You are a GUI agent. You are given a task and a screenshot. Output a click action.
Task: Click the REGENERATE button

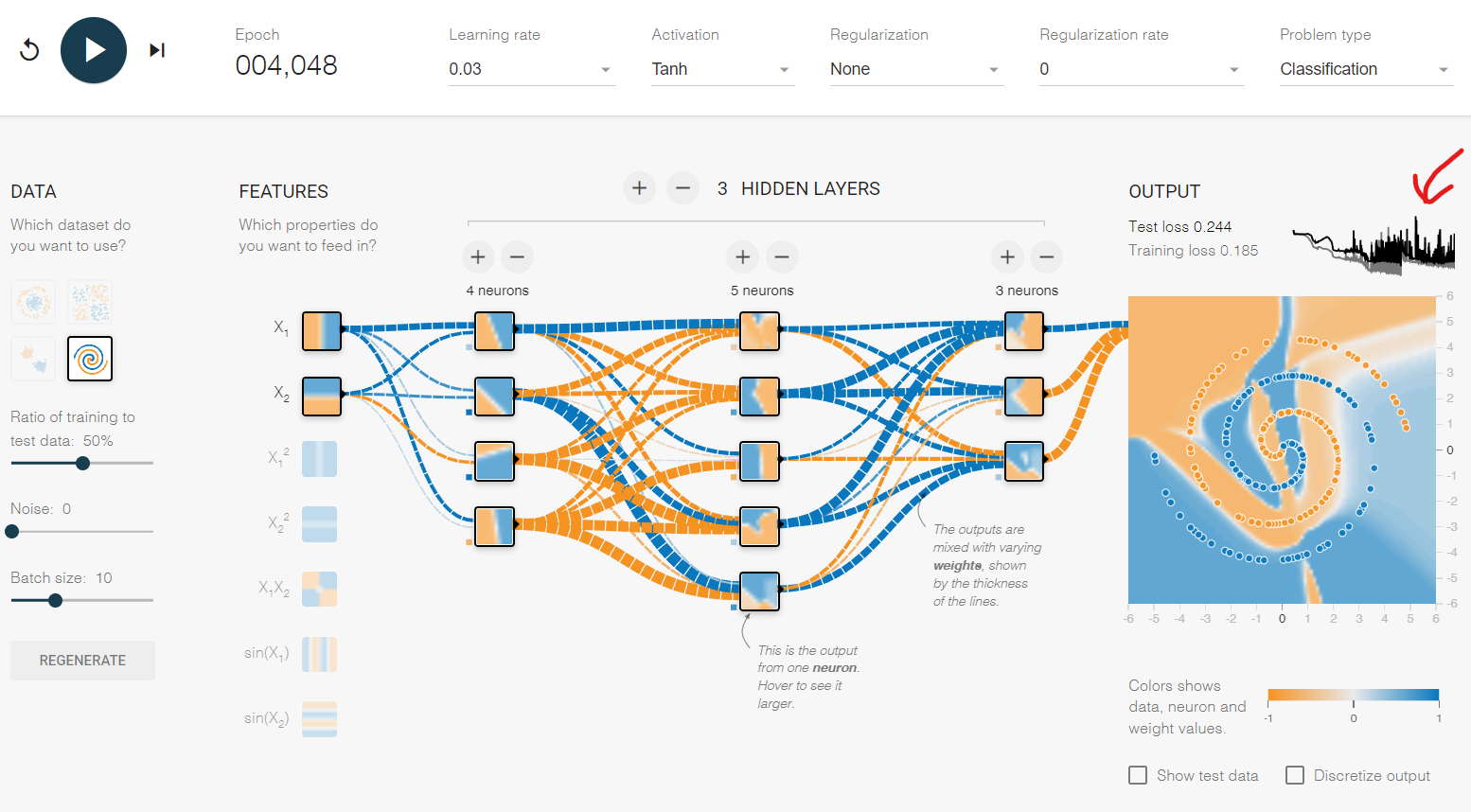tap(82, 660)
